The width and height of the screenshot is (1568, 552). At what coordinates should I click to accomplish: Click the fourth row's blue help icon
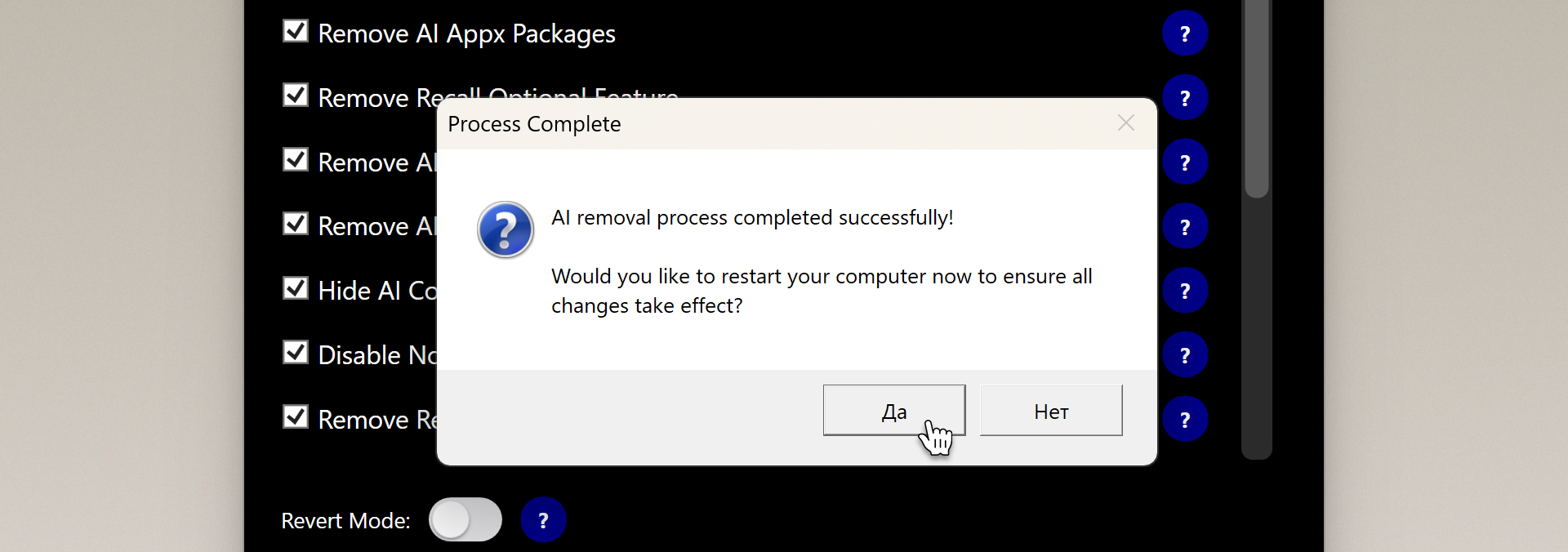1185,226
